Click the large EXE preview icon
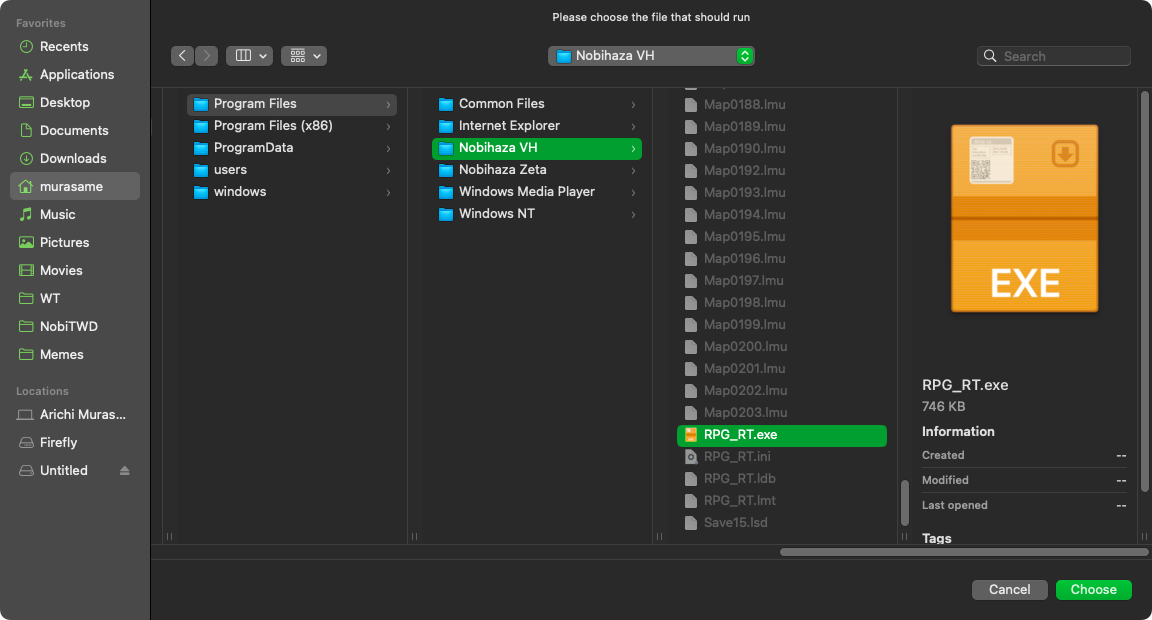The width and height of the screenshot is (1152, 620). [1024, 218]
